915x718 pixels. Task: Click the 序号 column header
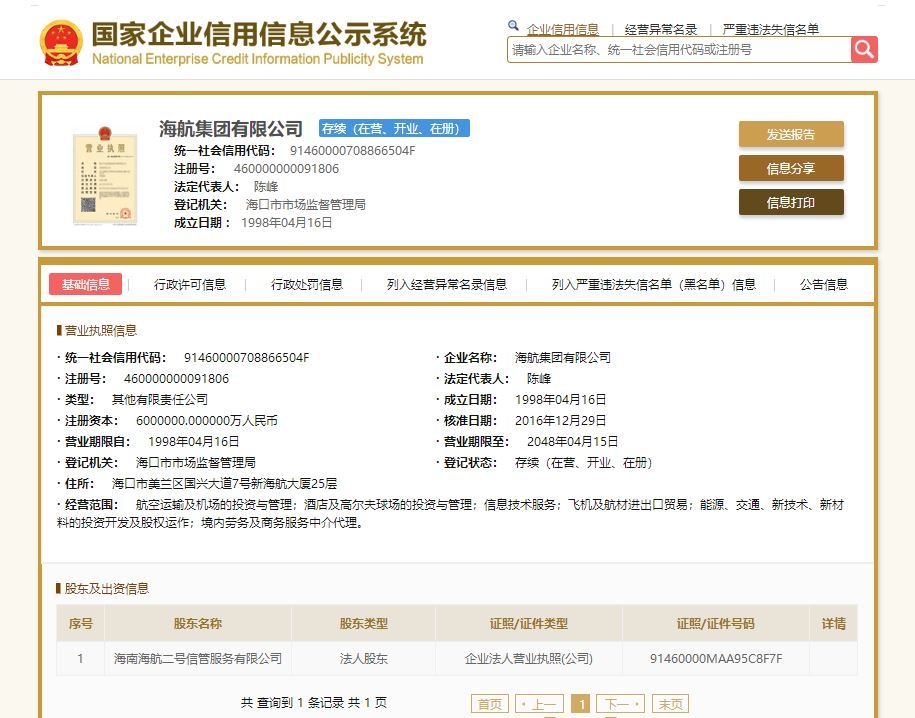coord(81,623)
